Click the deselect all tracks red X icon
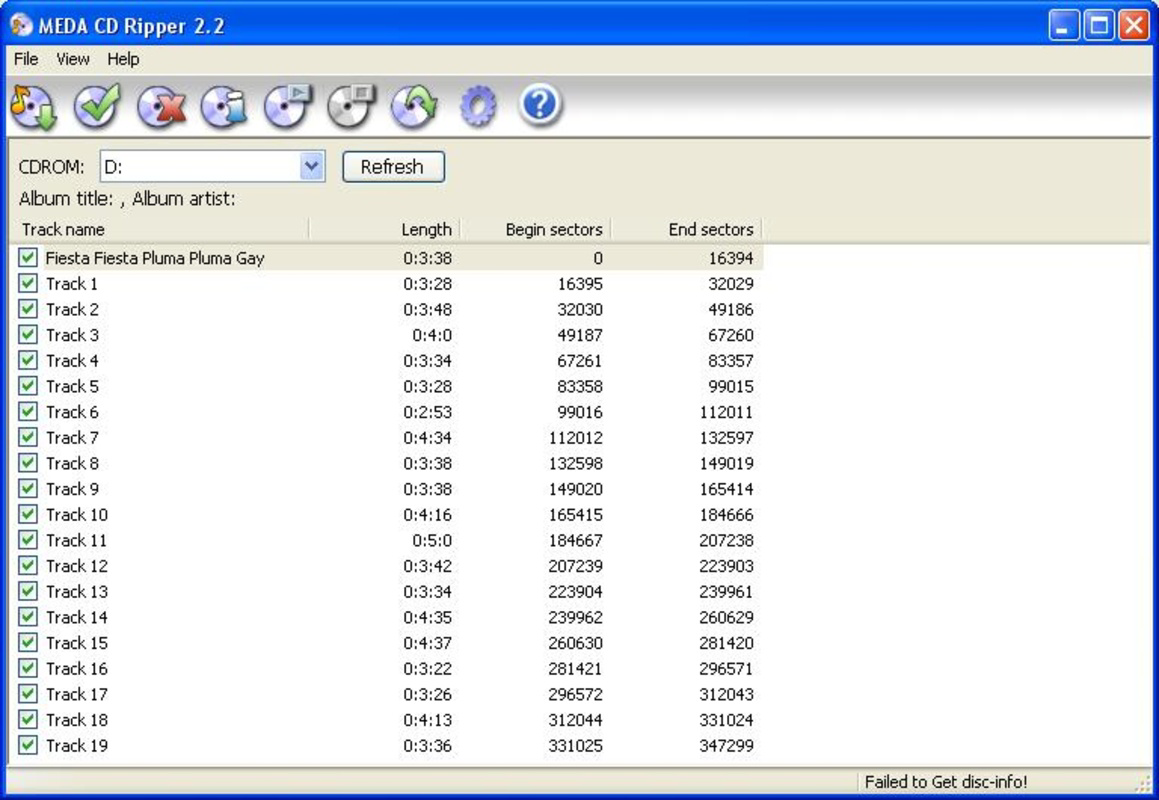Image resolution: width=1159 pixels, height=800 pixels. pos(160,106)
